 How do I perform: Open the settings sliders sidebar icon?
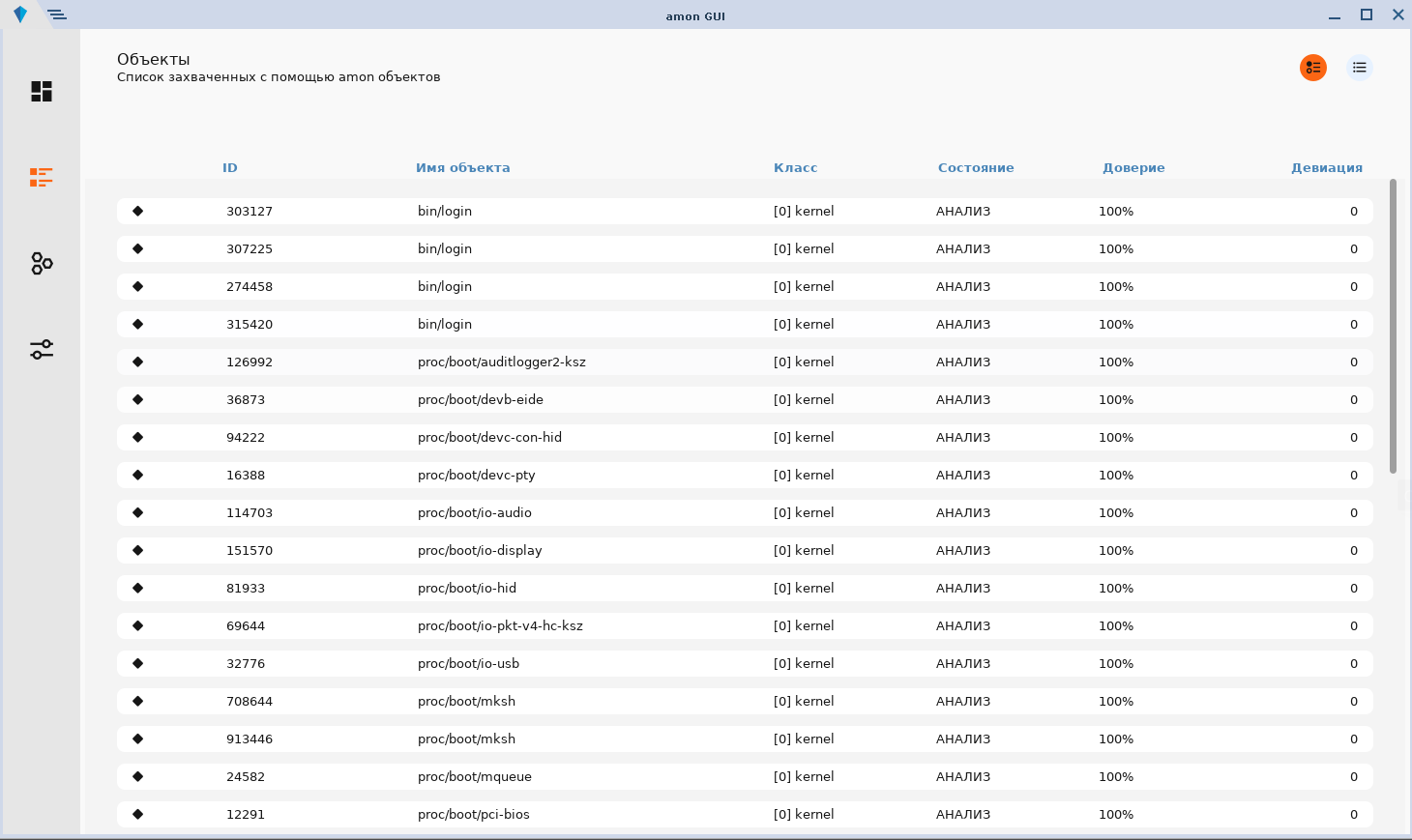(x=42, y=349)
